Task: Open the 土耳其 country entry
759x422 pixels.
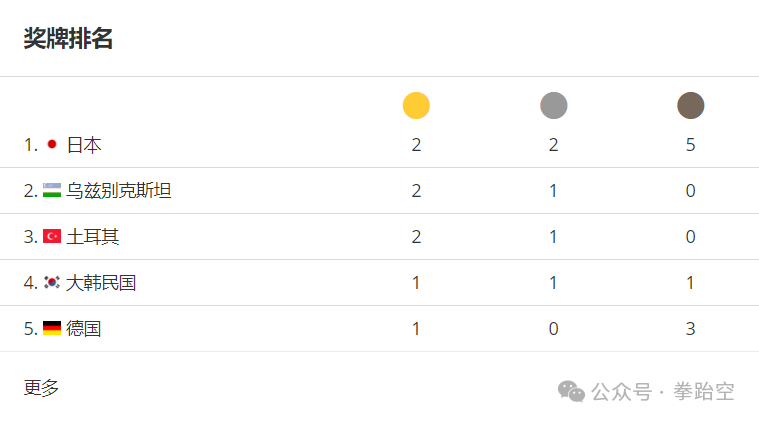Action: click(x=92, y=237)
